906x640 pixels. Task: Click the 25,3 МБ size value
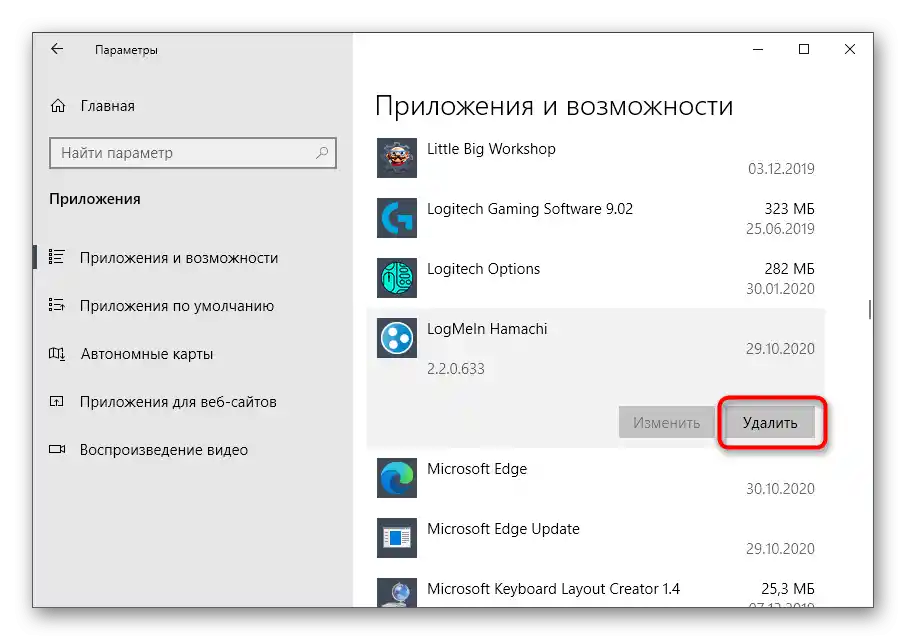point(788,589)
